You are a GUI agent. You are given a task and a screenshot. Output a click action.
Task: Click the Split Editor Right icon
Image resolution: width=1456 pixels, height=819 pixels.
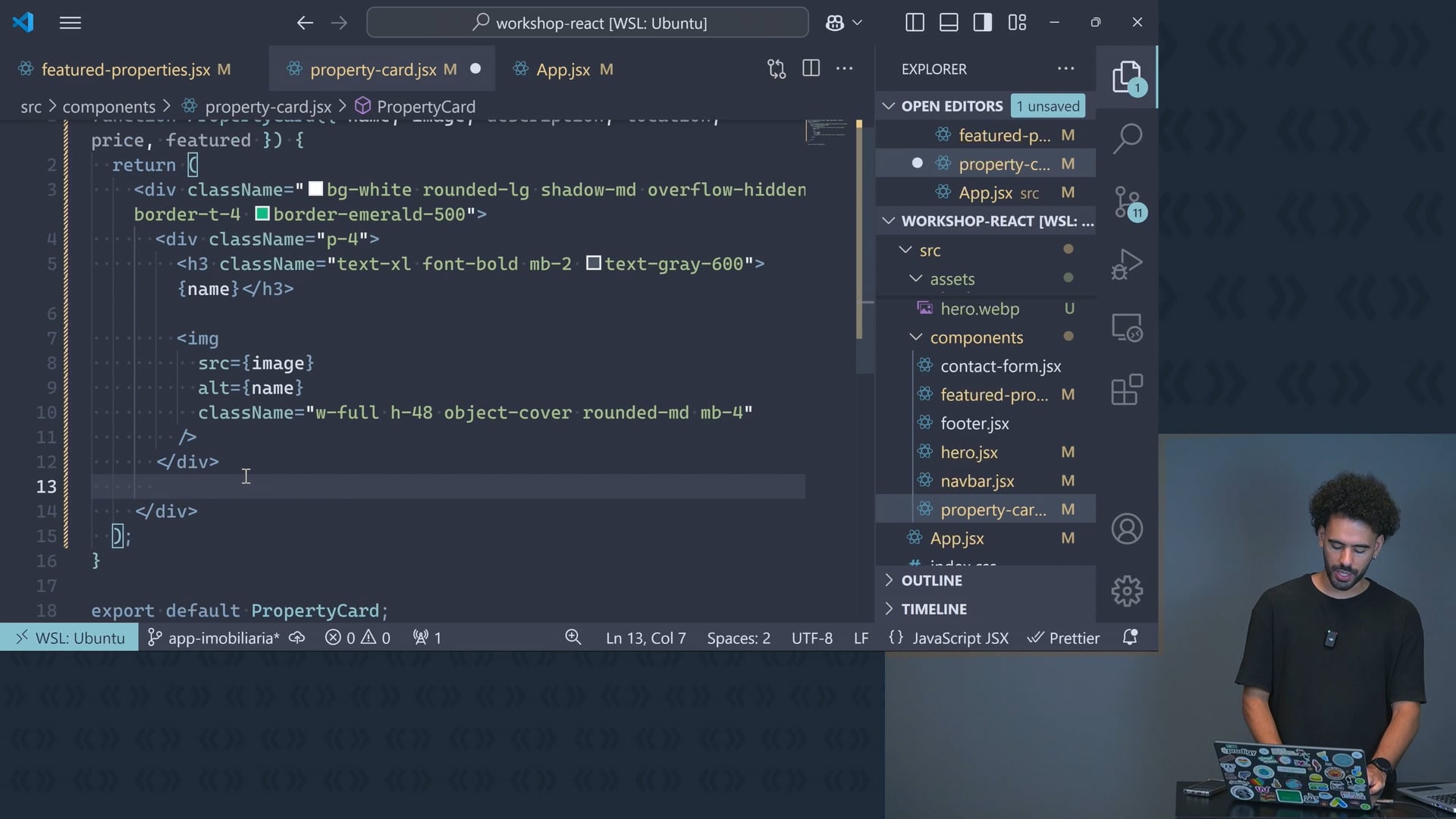(x=811, y=69)
